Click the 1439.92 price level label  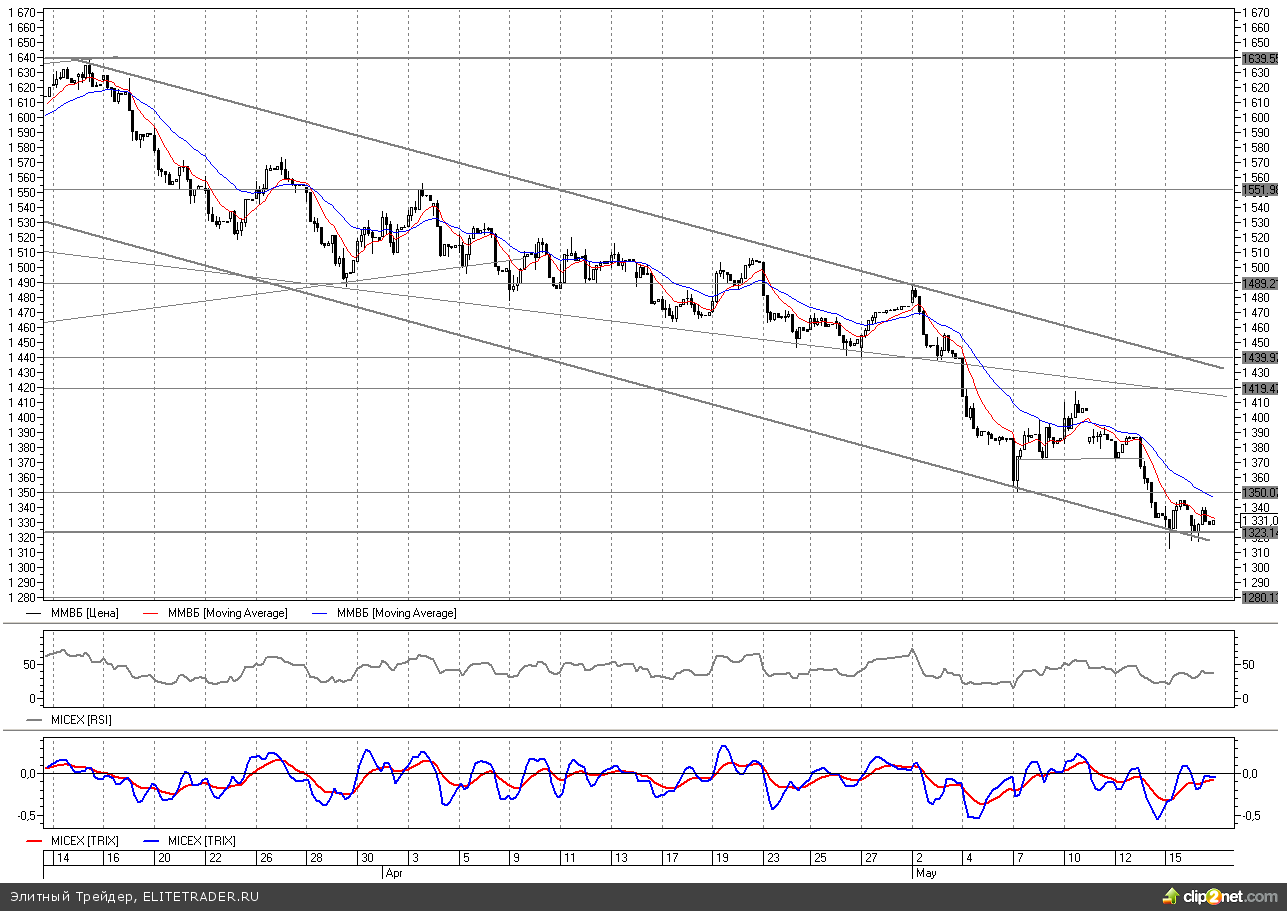coord(1259,358)
